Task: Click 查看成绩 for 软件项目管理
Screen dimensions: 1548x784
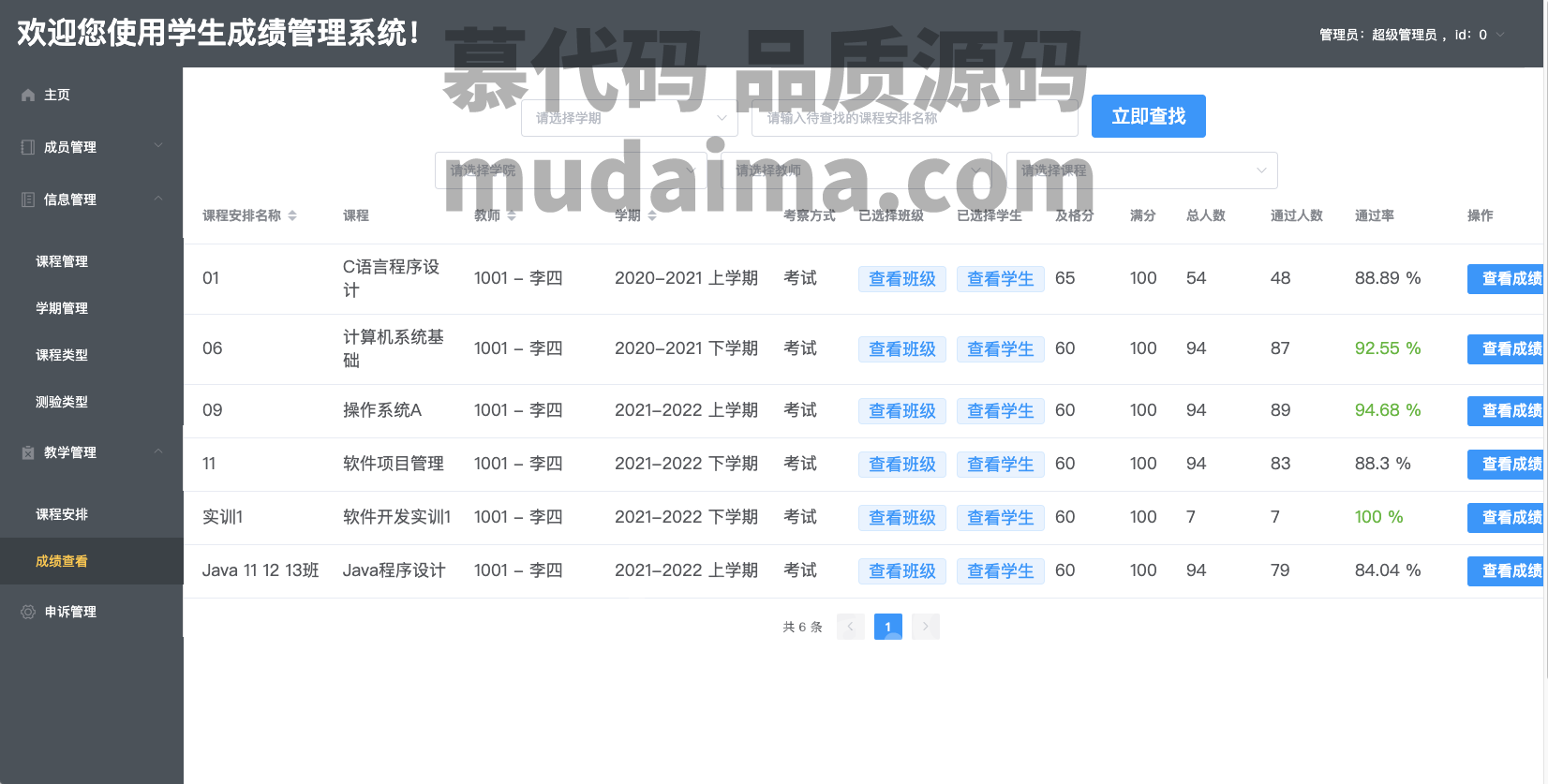Action: [x=1506, y=465]
